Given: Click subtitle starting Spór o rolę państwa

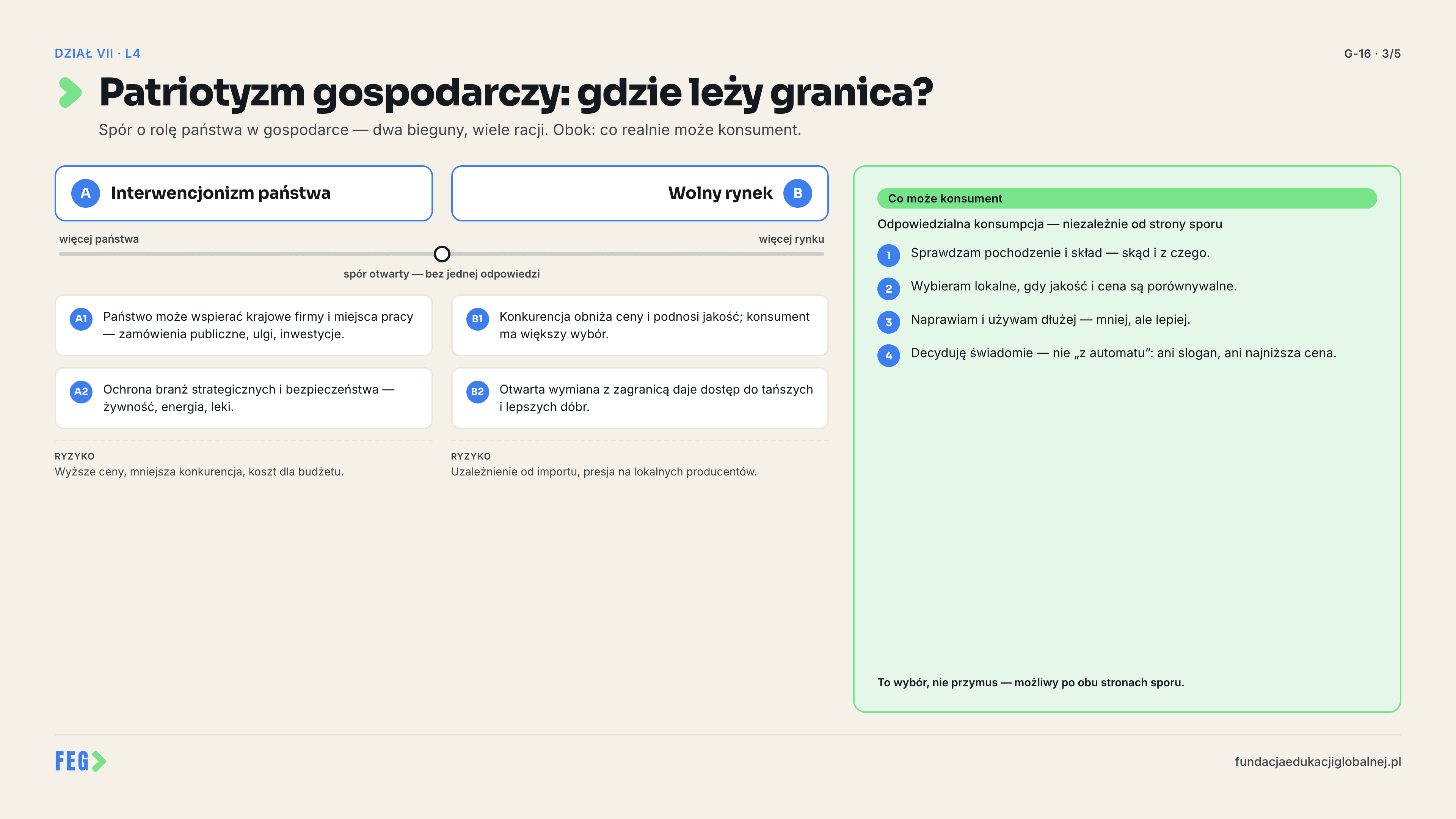Looking at the screenshot, I should click(450, 130).
